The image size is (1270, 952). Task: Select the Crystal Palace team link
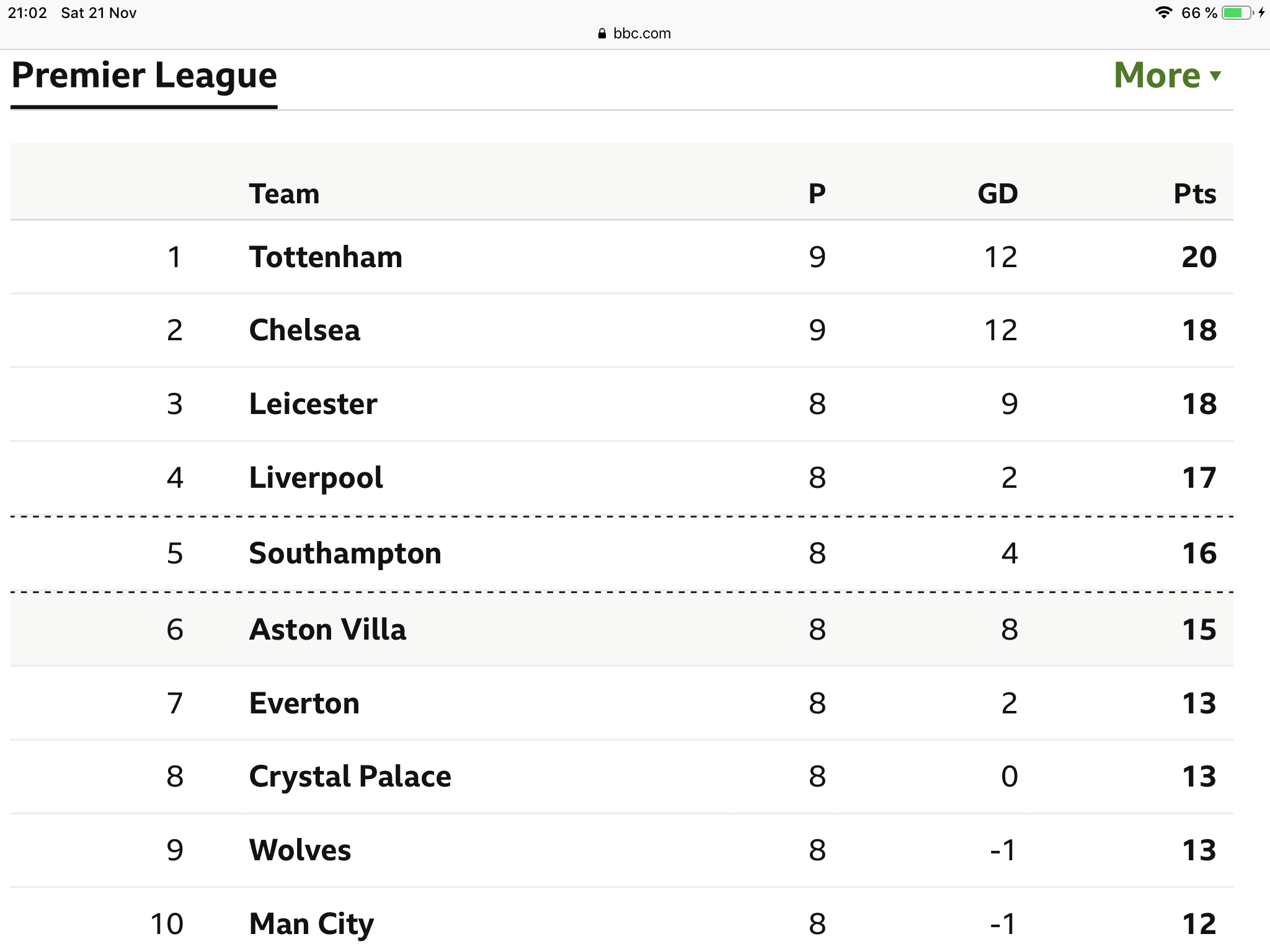pyautogui.click(x=350, y=776)
